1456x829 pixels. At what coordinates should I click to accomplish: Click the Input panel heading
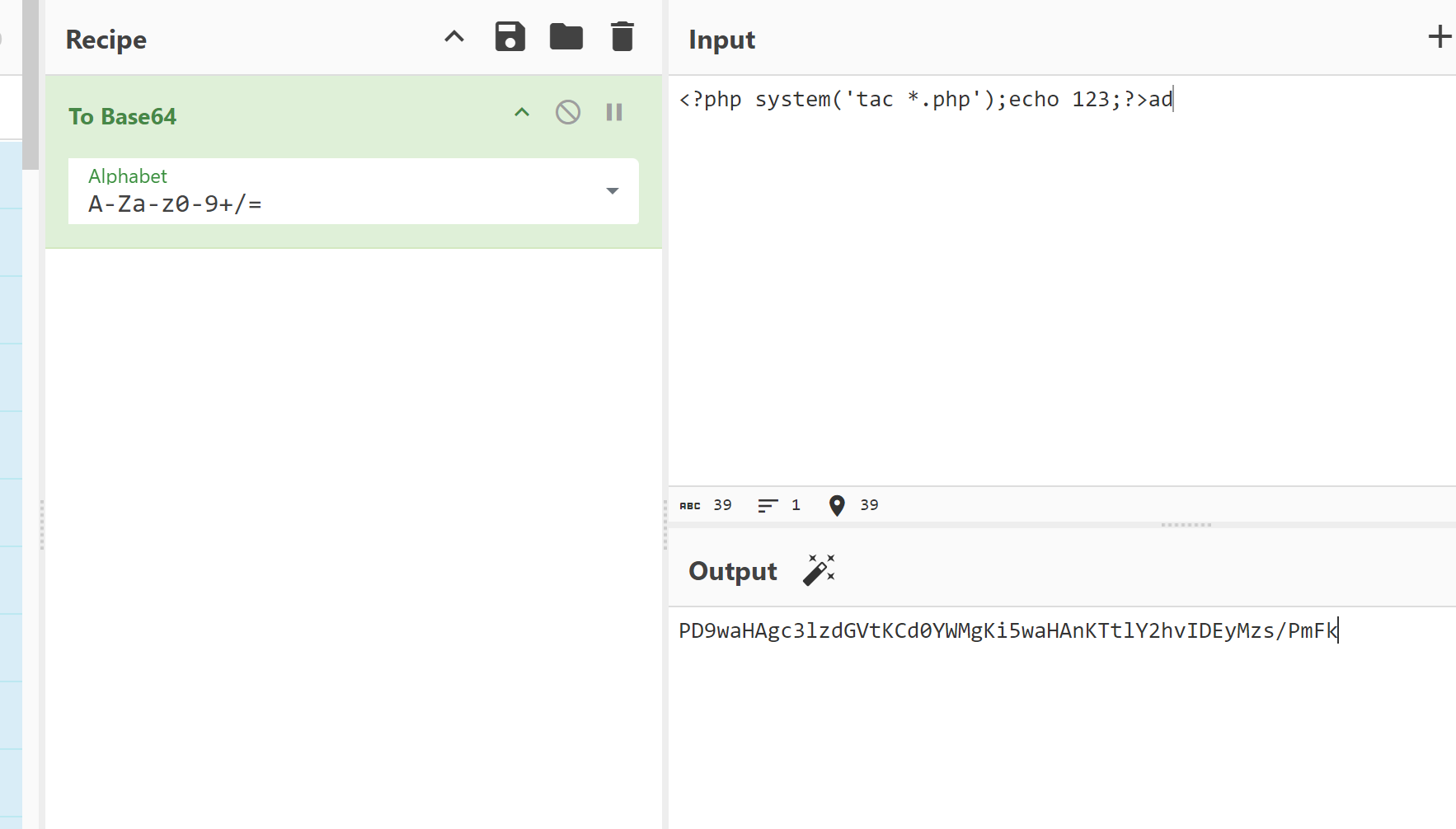[x=722, y=40]
